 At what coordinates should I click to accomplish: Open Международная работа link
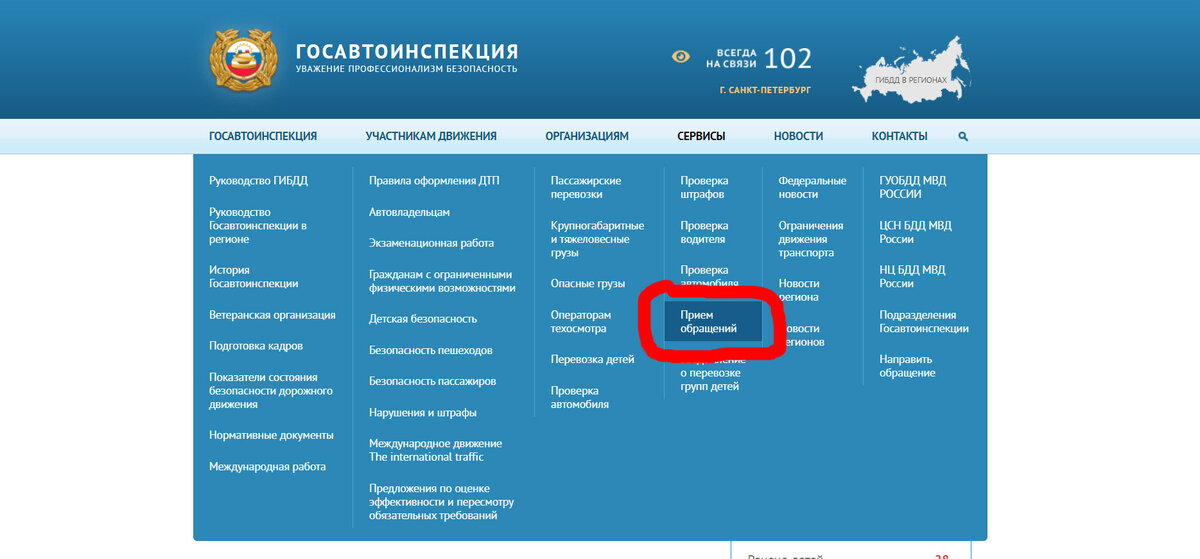click(267, 467)
